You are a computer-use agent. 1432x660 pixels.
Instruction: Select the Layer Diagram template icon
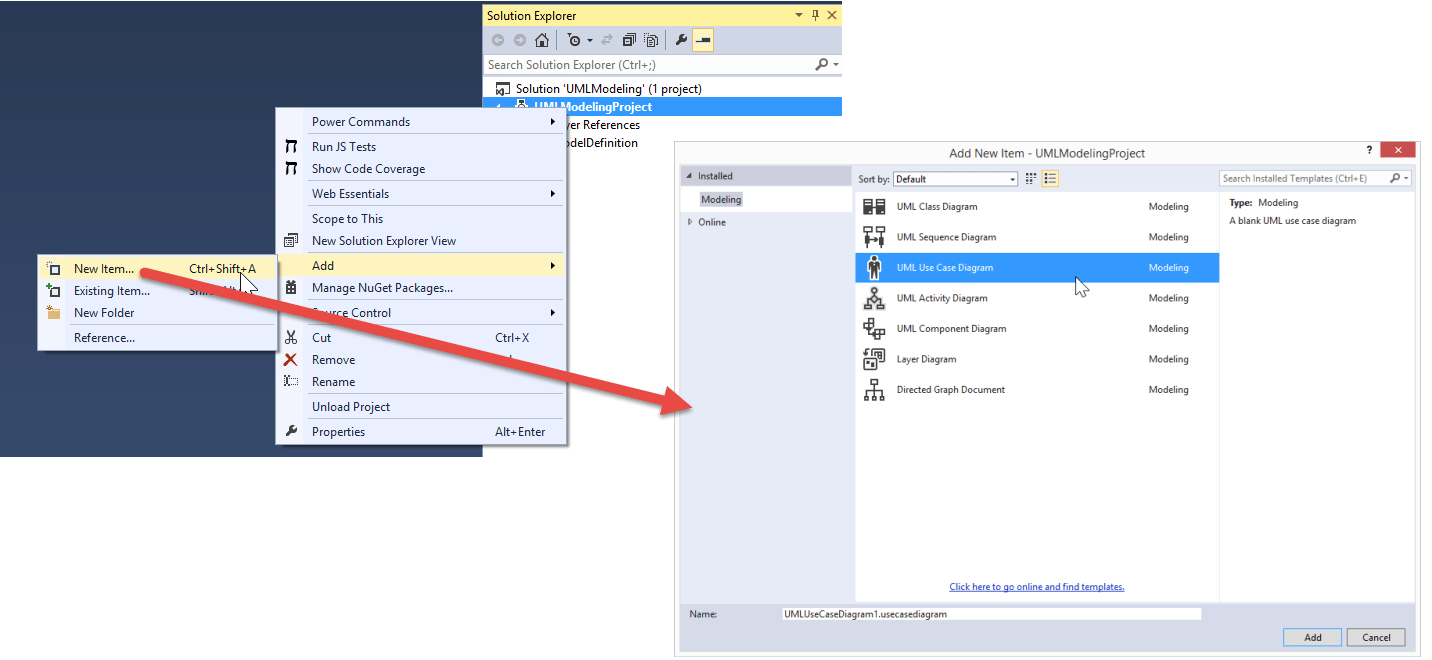pos(874,359)
